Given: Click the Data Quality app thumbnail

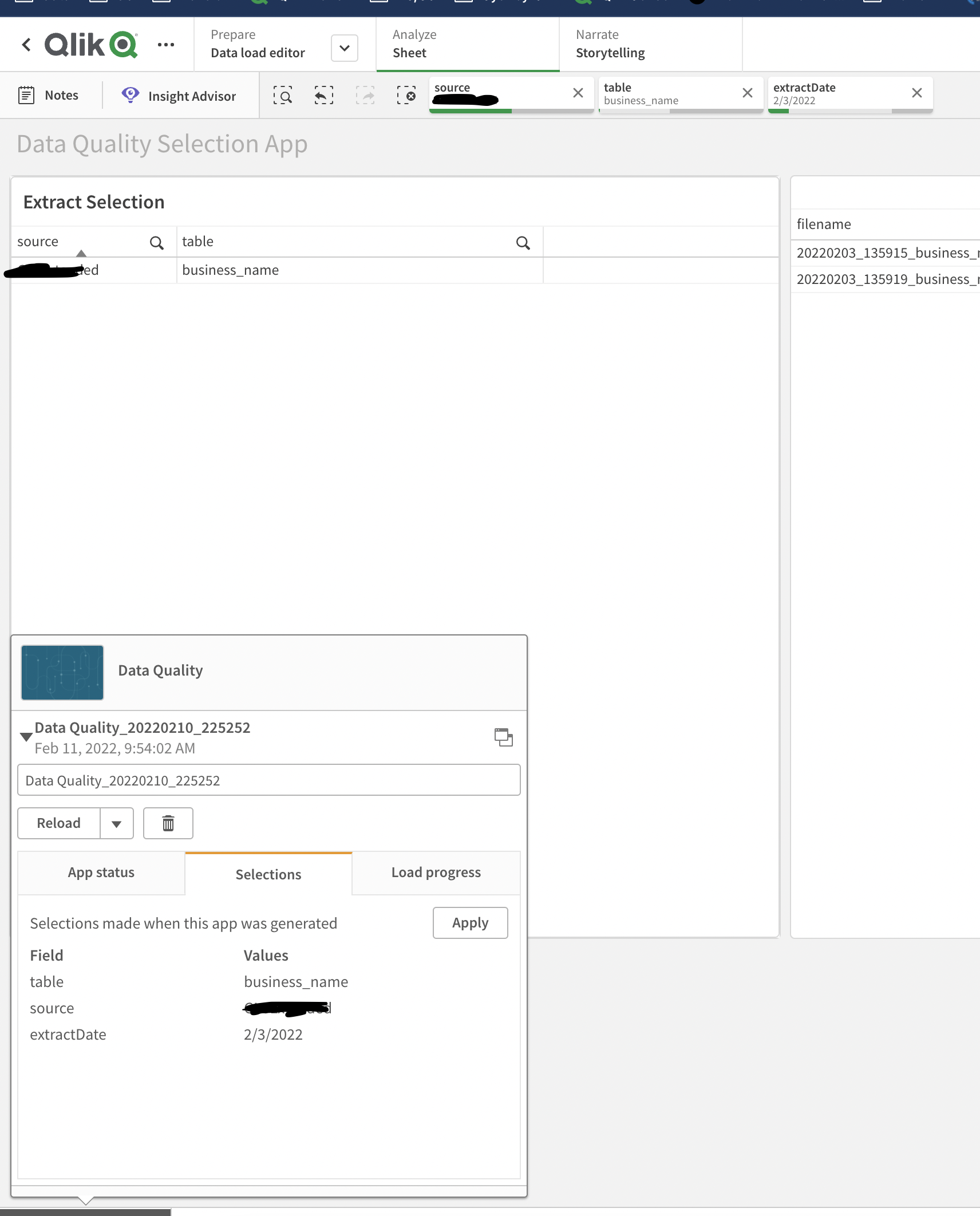Looking at the screenshot, I should coord(62,673).
